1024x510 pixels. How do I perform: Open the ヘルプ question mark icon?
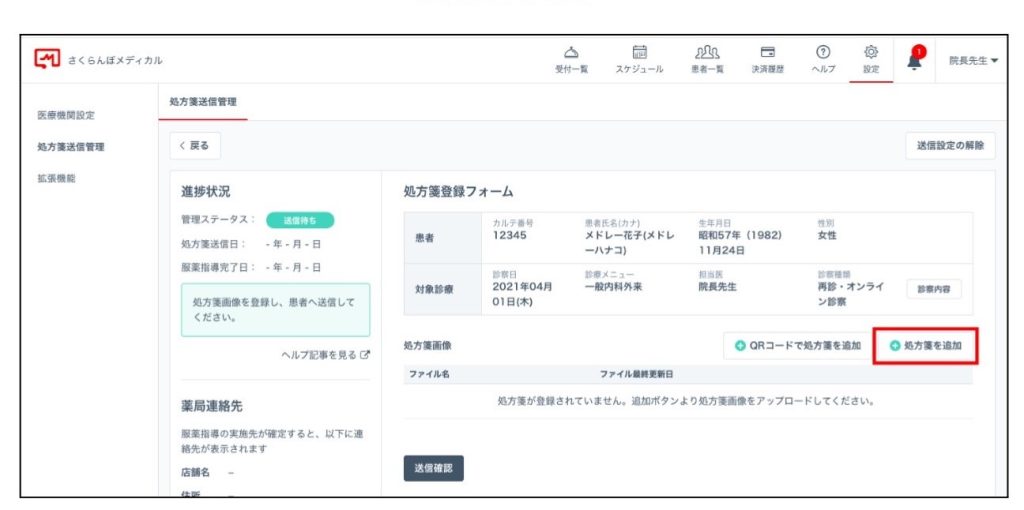(823, 53)
